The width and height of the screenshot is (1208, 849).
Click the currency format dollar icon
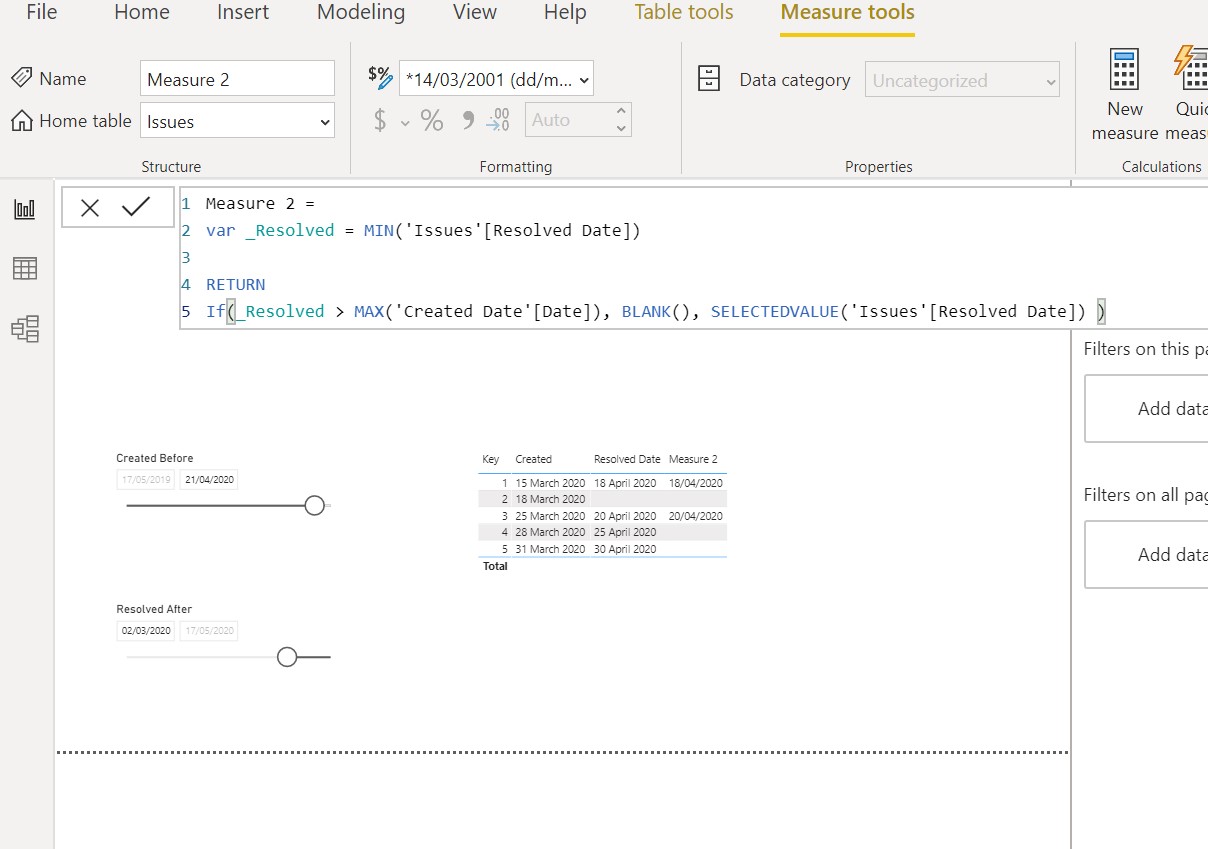[380, 121]
